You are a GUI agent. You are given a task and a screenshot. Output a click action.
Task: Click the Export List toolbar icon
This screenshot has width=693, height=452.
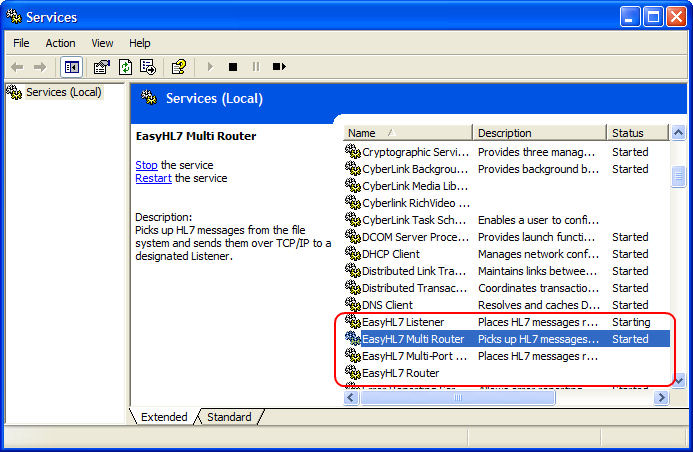coord(148,67)
